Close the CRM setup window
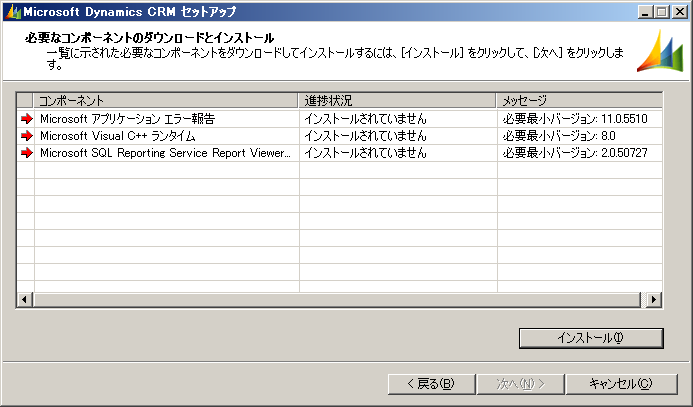The width and height of the screenshot is (693, 407). pos(680,12)
